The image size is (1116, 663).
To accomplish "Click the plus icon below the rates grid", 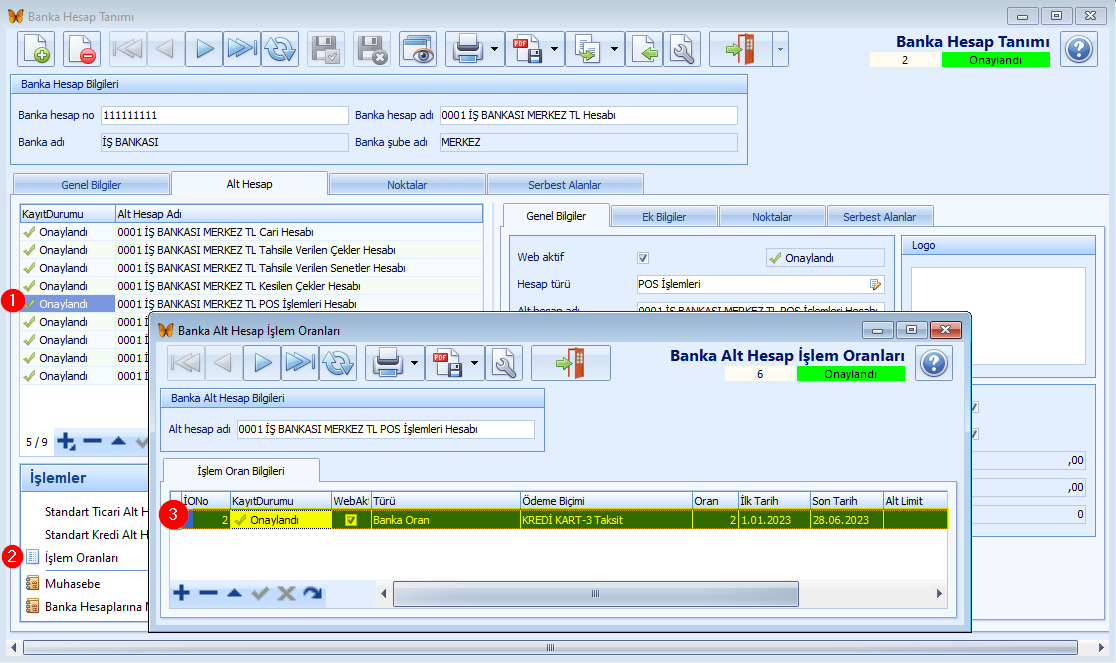I will pyautogui.click(x=181, y=593).
